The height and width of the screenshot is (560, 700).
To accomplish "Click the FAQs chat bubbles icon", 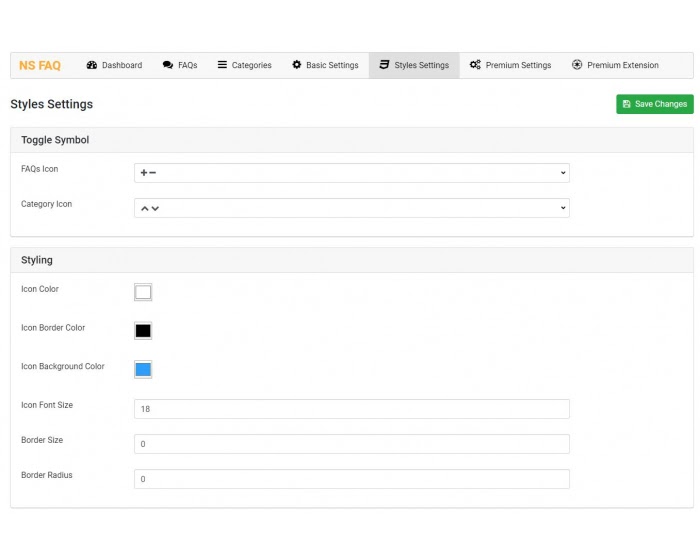I will (168, 66).
